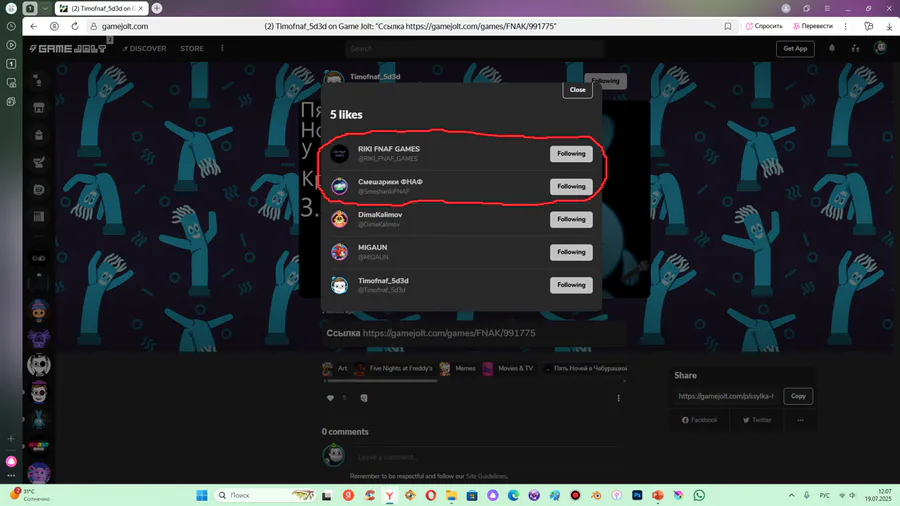Screen dimensions: 900x506
Task: Click the Спросить assistant button
Action: (x=764, y=26)
